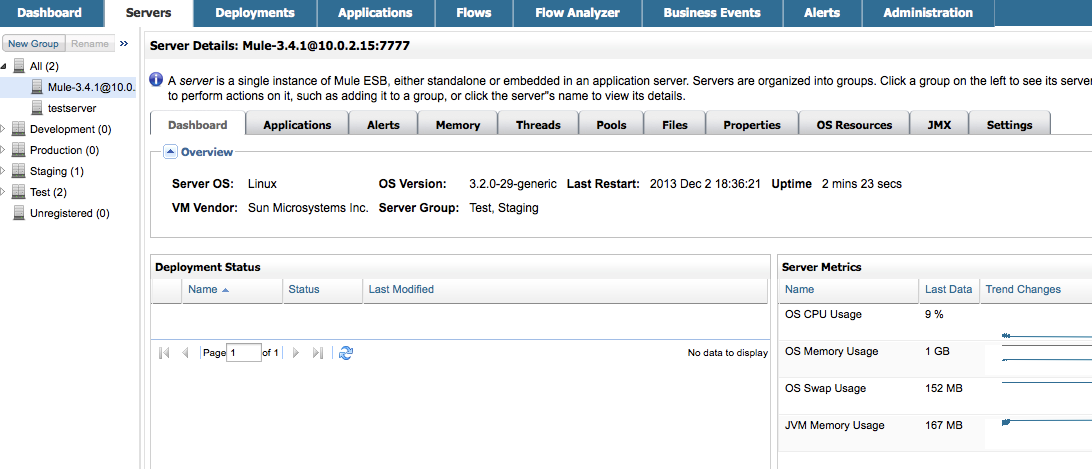Viewport: 1092px width, 469px height.
Task: Collapse the All servers tree node
Action: [x=5, y=66]
